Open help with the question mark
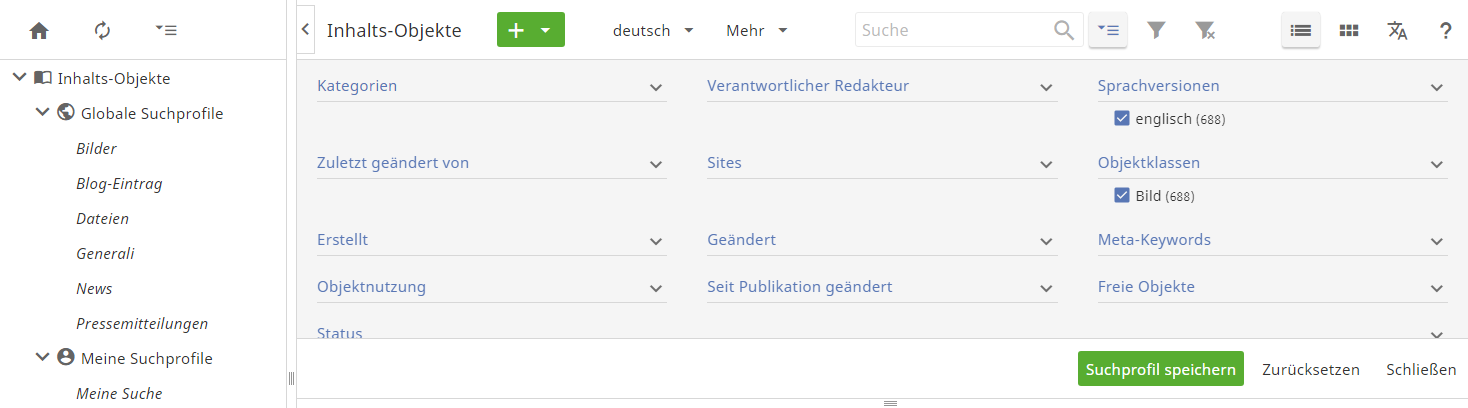This screenshot has width=1468, height=408. pos(1445,30)
